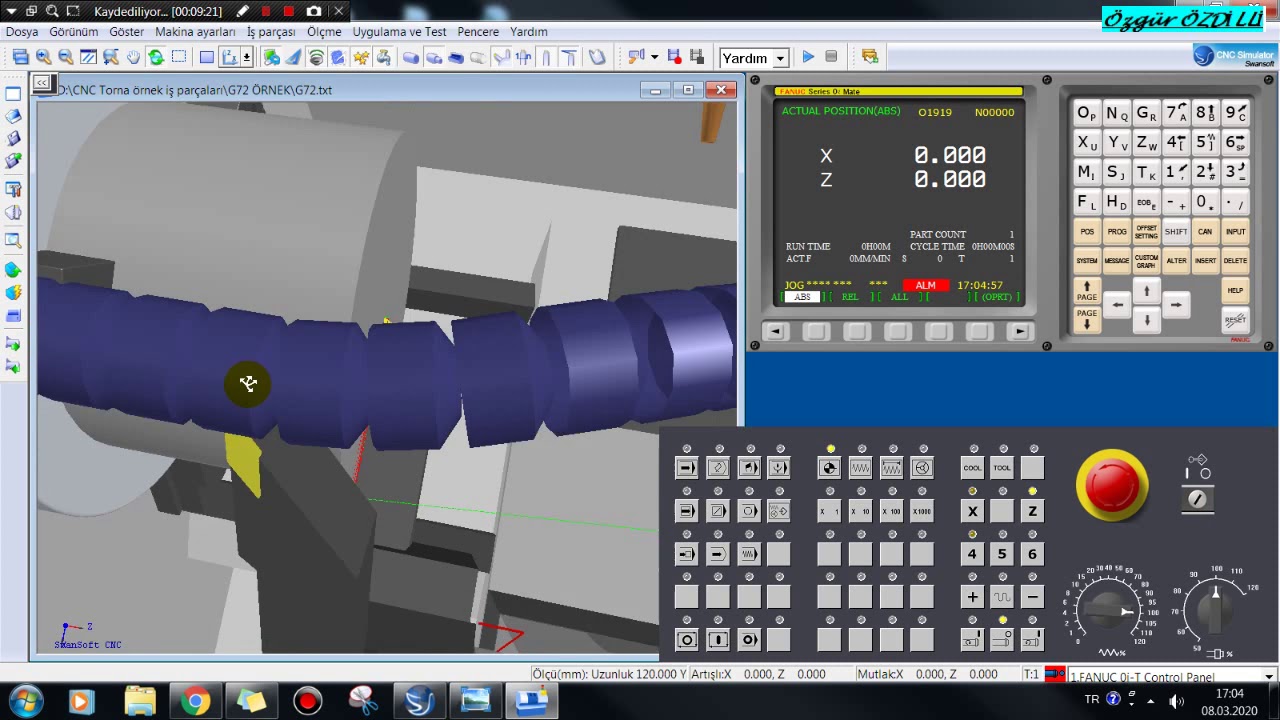Viewport: 1280px width, 720px height.
Task: Click the MDI mode button on control panel
Action: pos(748,468)
